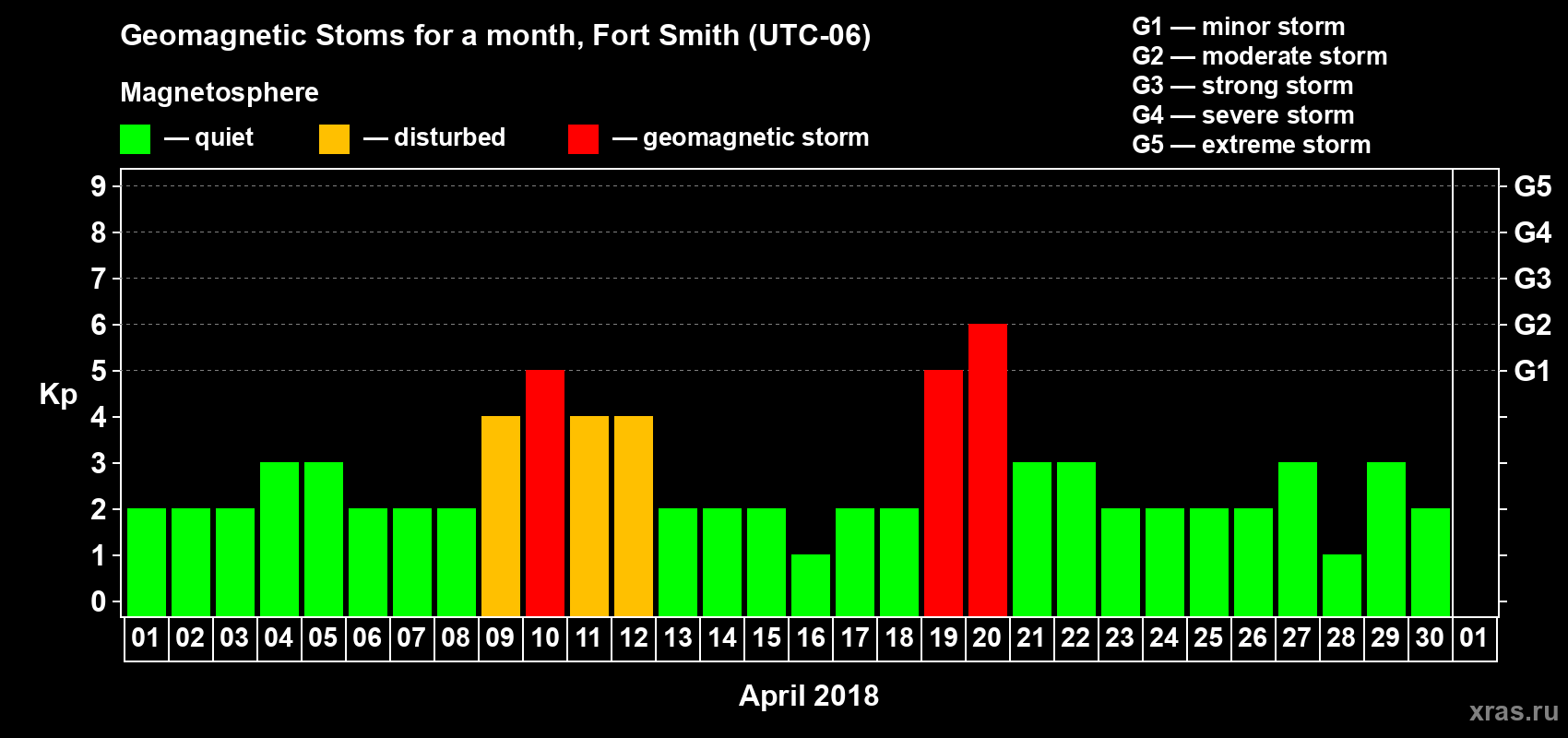Image resolution: width=1568 pixels, height=738 pixels.
Task: Click the G3 label on right axis
Action: 1533,279
